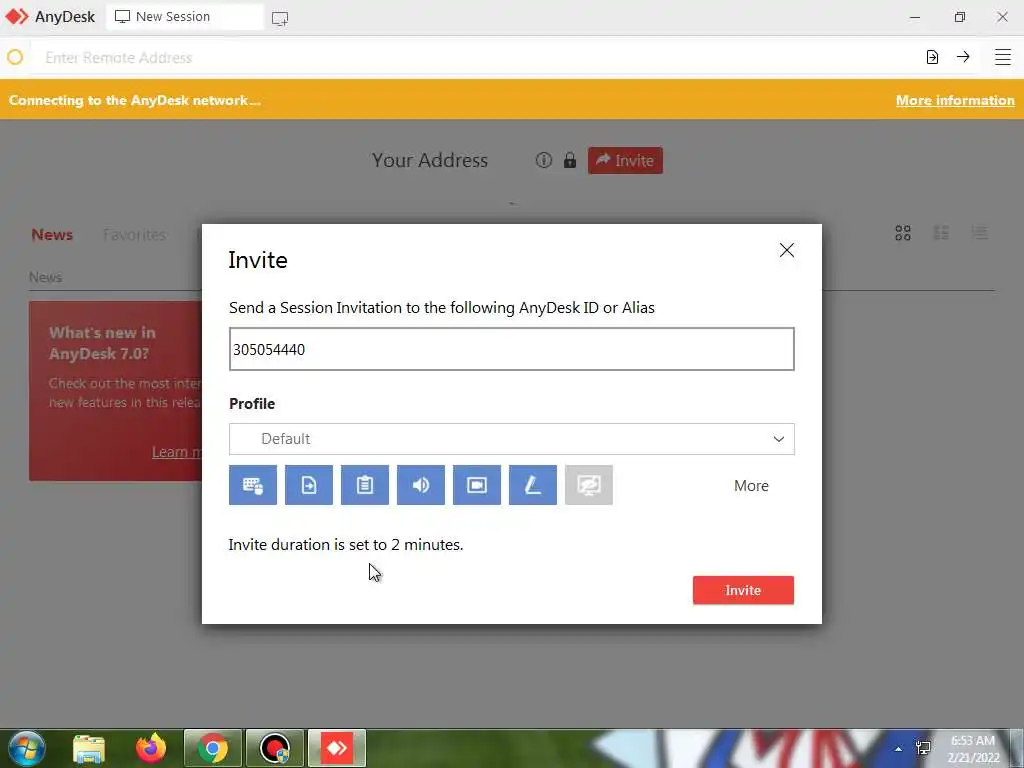
Task: Toggle sound transmission permission icon
Action: tap(421, 485)
